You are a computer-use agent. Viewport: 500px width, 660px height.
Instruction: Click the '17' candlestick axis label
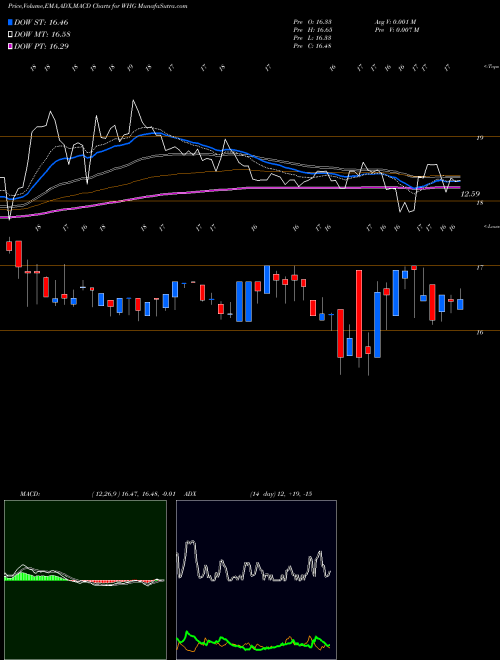tap(480, 267)
